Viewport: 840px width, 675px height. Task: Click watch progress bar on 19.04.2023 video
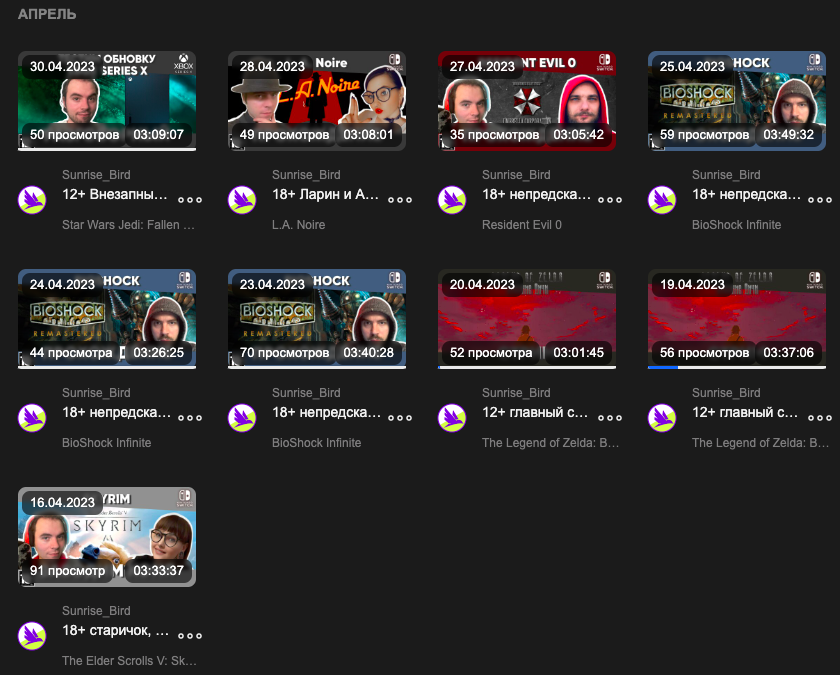click(x=737, y=368)
